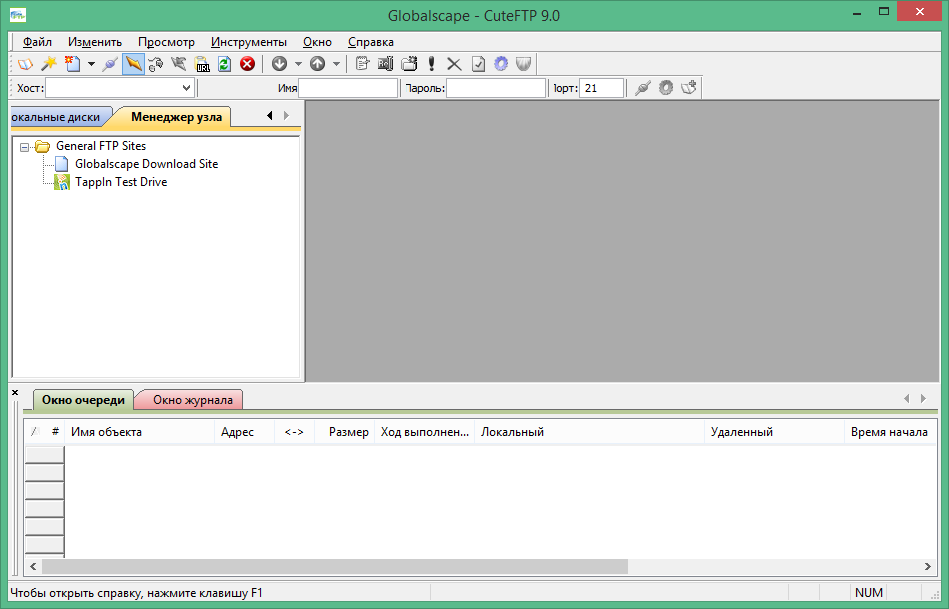The height and width of the screenshot is (609, 949).
Task: Close the bottom pane with the X
Action: (15, 392)
